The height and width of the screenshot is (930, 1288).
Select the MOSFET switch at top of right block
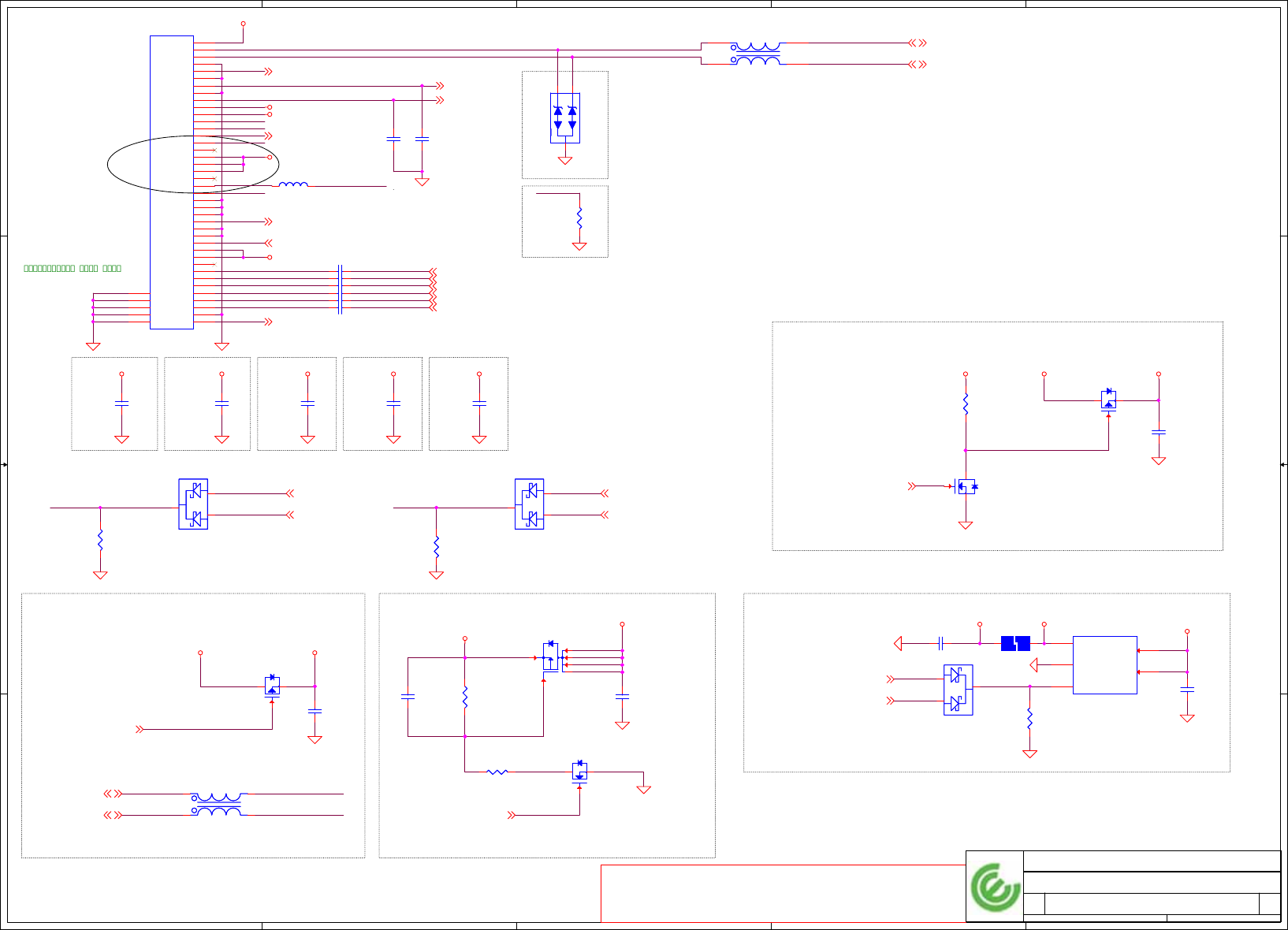pyautogui.click(x=1108, y=400)
